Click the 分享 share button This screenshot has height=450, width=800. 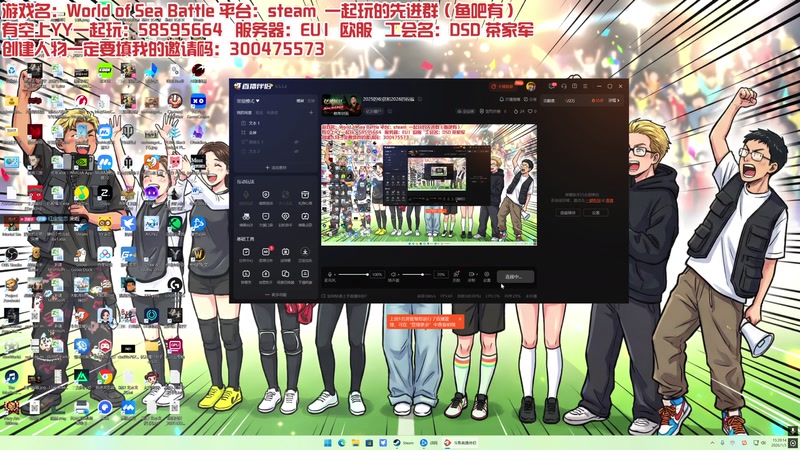pos(530,99)
